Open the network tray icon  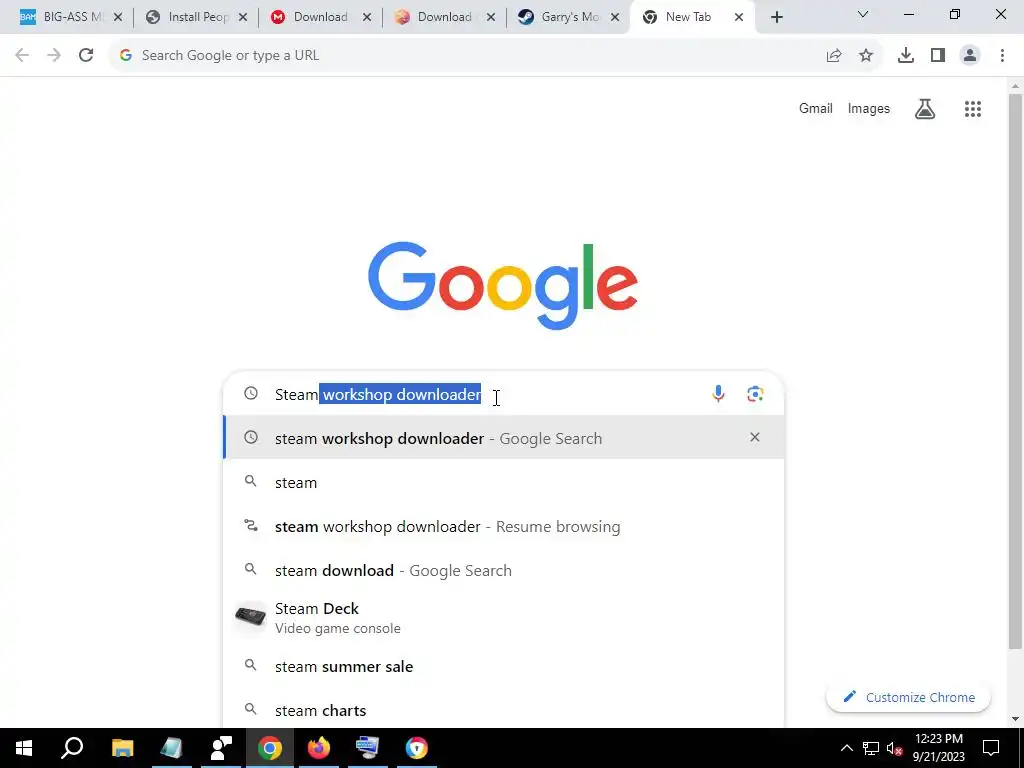[x=871, y=748]
